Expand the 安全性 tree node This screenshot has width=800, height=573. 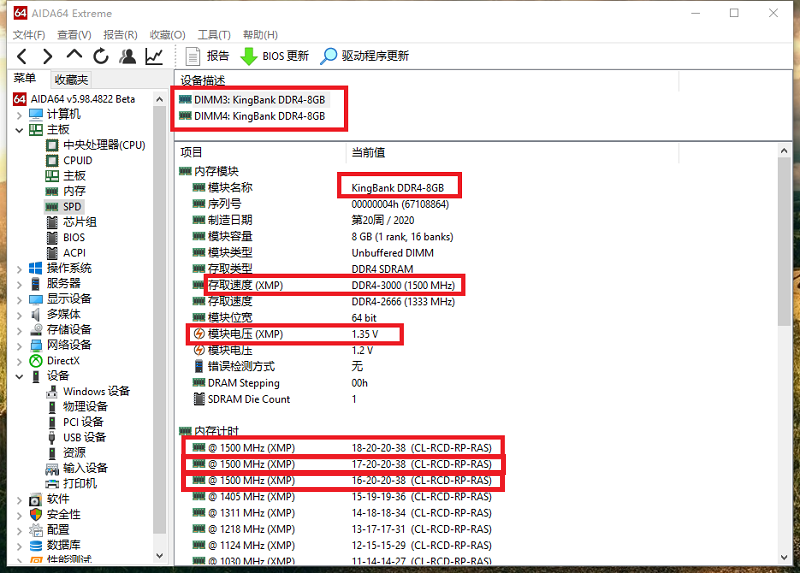[19, 515]
